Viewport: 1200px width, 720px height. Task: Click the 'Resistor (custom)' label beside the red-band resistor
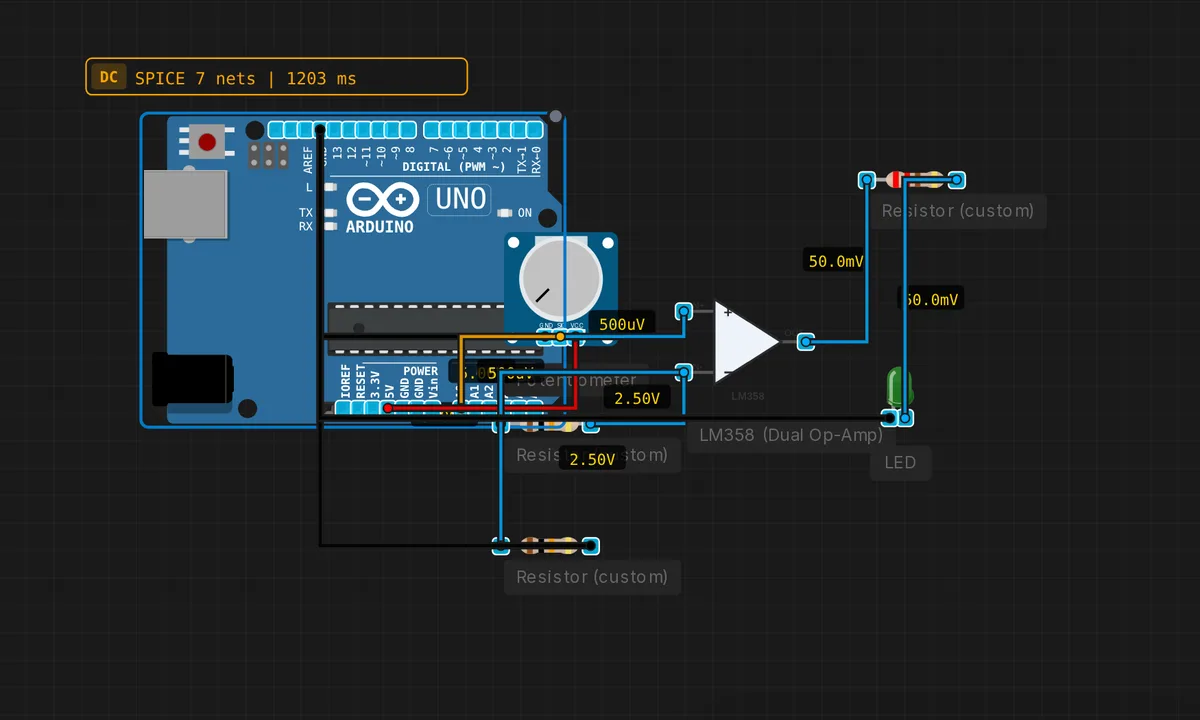[958, 211]
